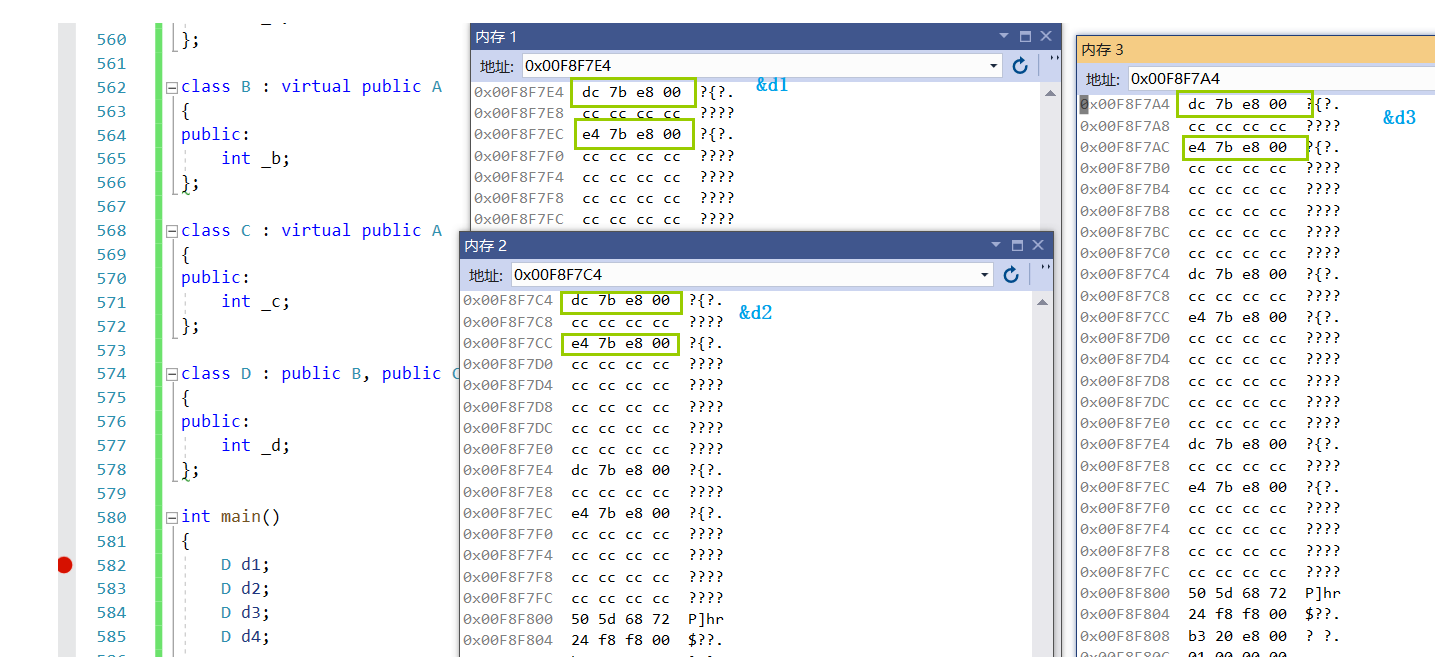Select address row 0x00F8F7E4 in 内存 1
Viewport: 1436px width, 661px height.
[519, 92]
